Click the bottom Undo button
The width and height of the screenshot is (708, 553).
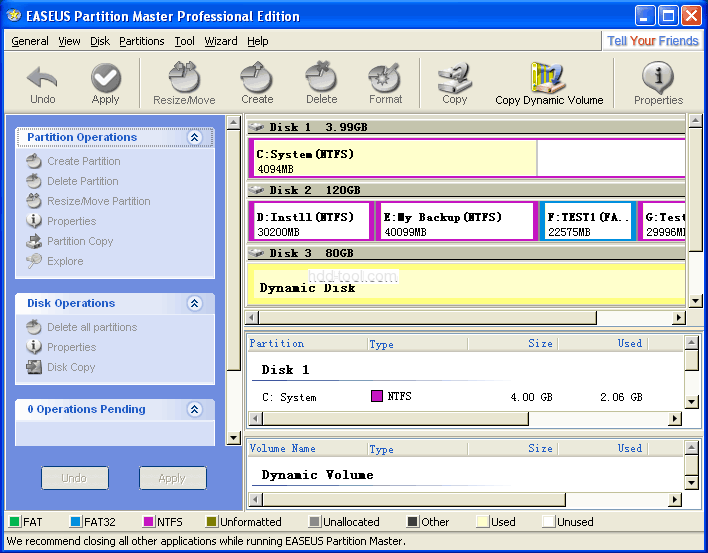75,478
